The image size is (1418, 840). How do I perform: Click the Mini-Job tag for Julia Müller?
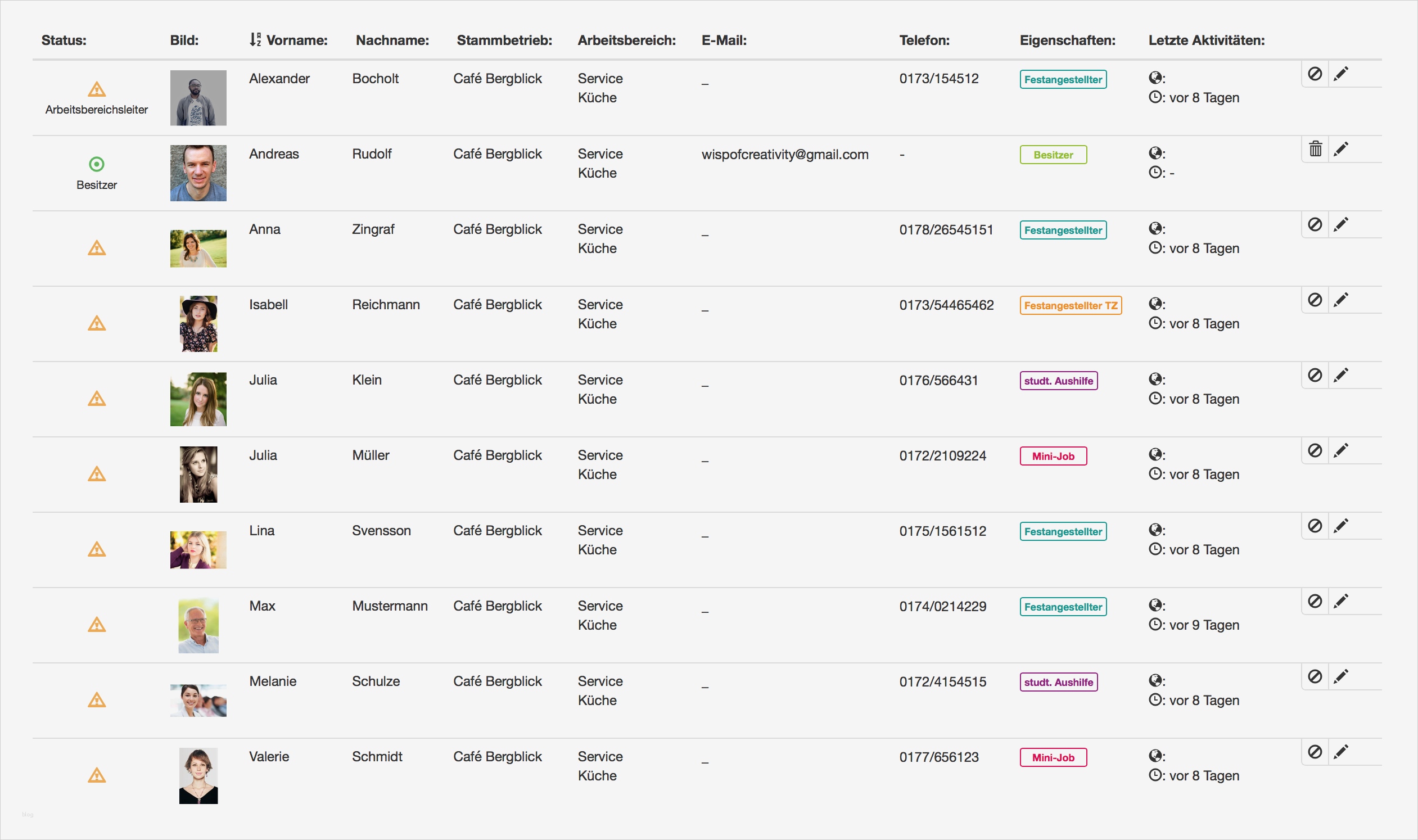[x=1053, y=456]
